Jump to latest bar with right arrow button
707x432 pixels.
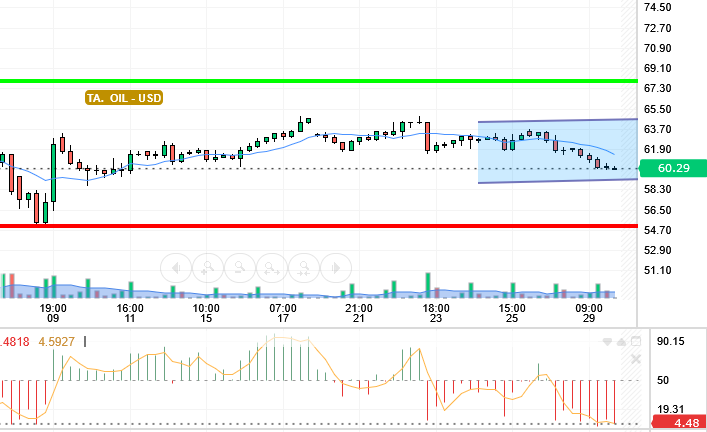coord(336,268)
